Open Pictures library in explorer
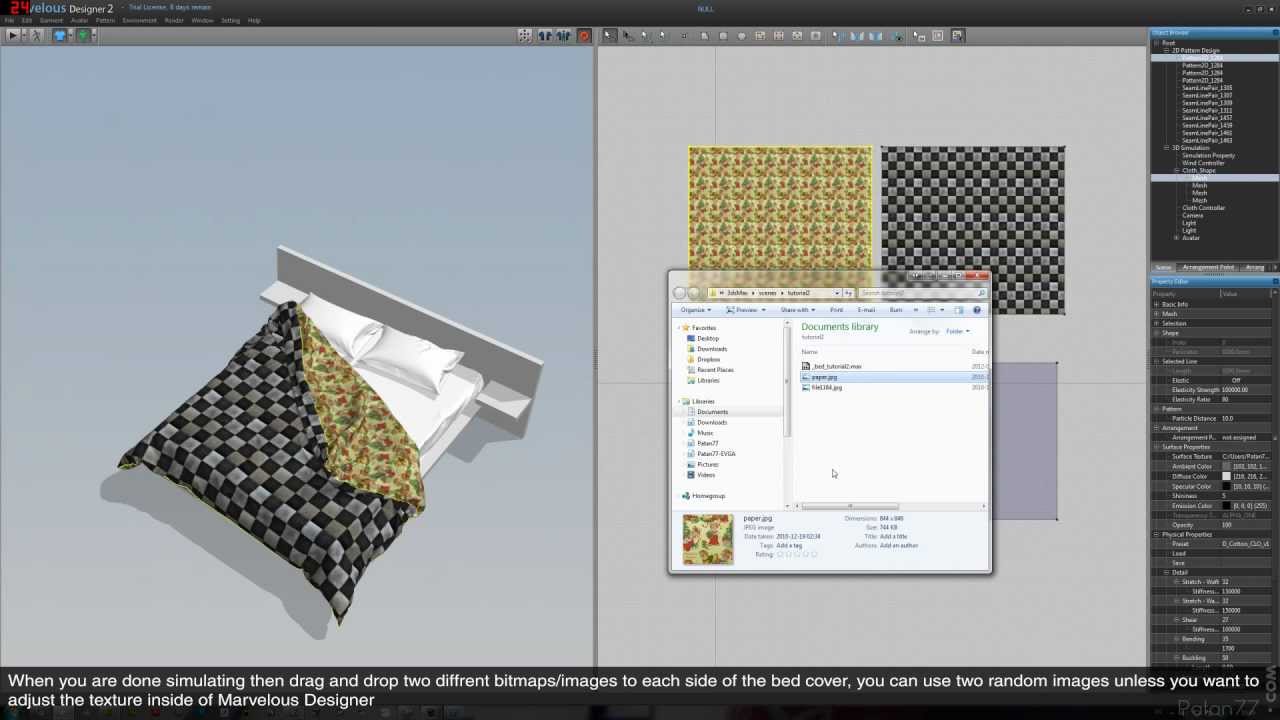 (707, 464)
